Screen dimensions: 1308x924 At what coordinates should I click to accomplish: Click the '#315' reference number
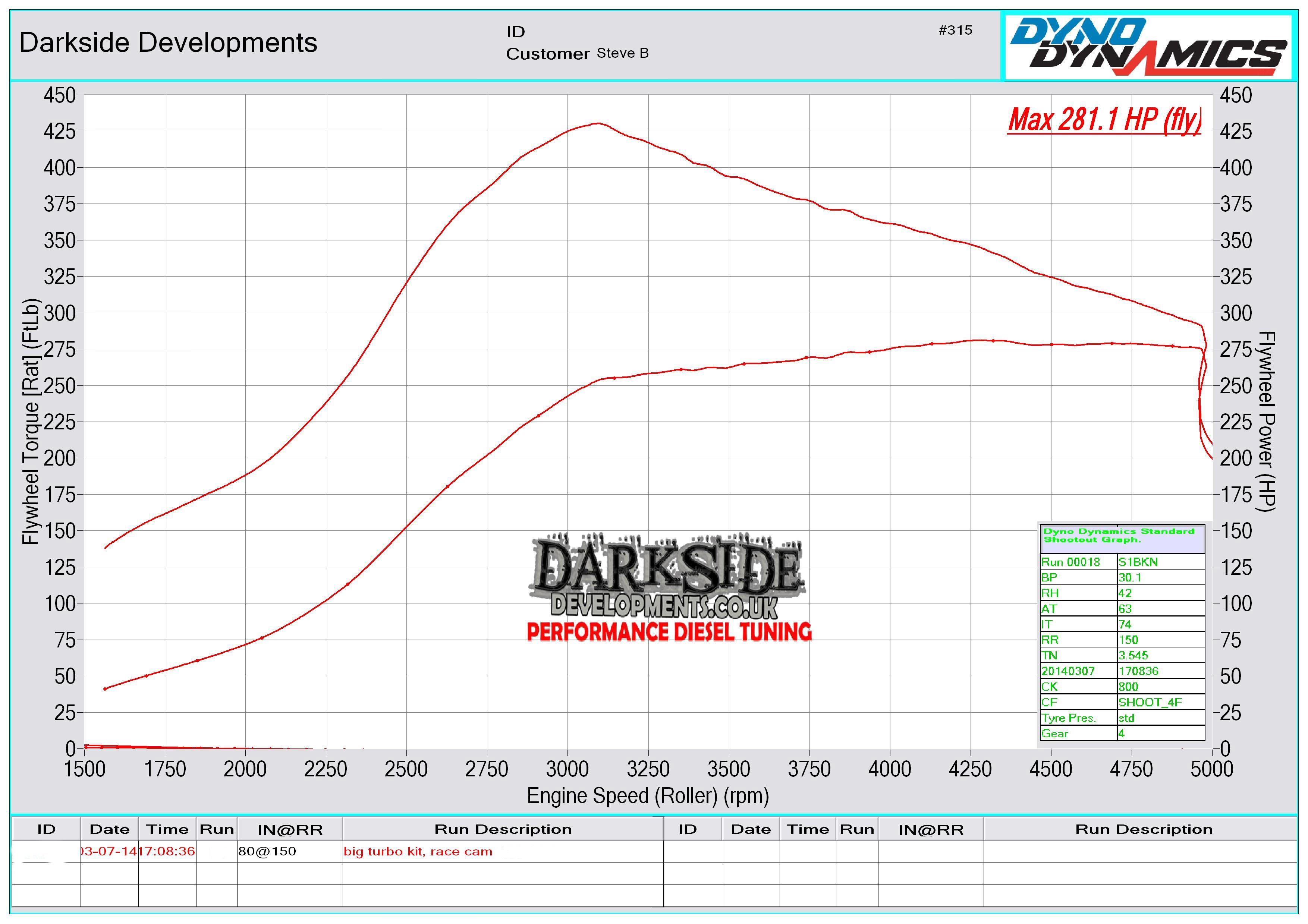pos(955,30)
